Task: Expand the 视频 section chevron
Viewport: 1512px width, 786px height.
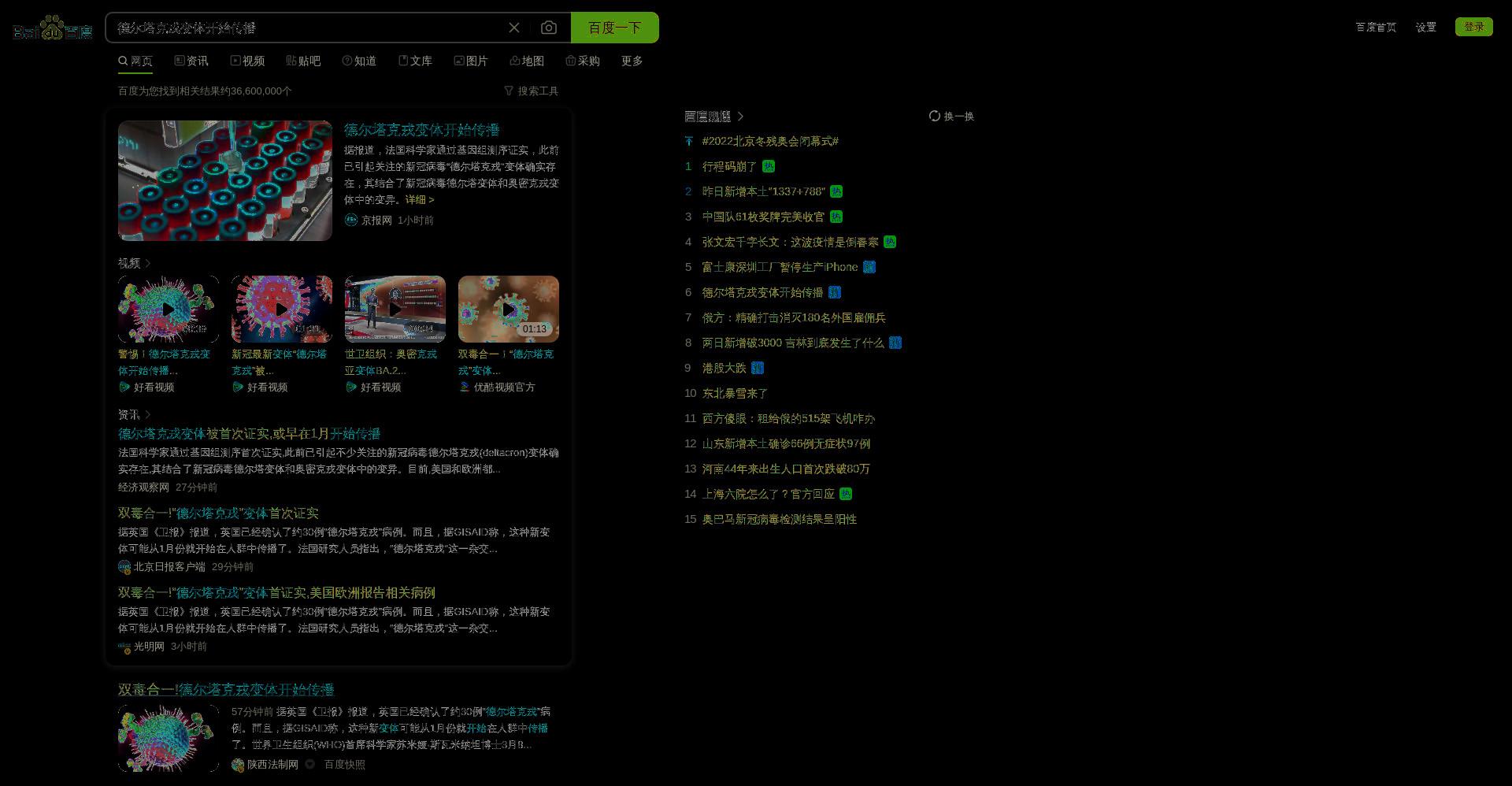Action: pos(148,263)
